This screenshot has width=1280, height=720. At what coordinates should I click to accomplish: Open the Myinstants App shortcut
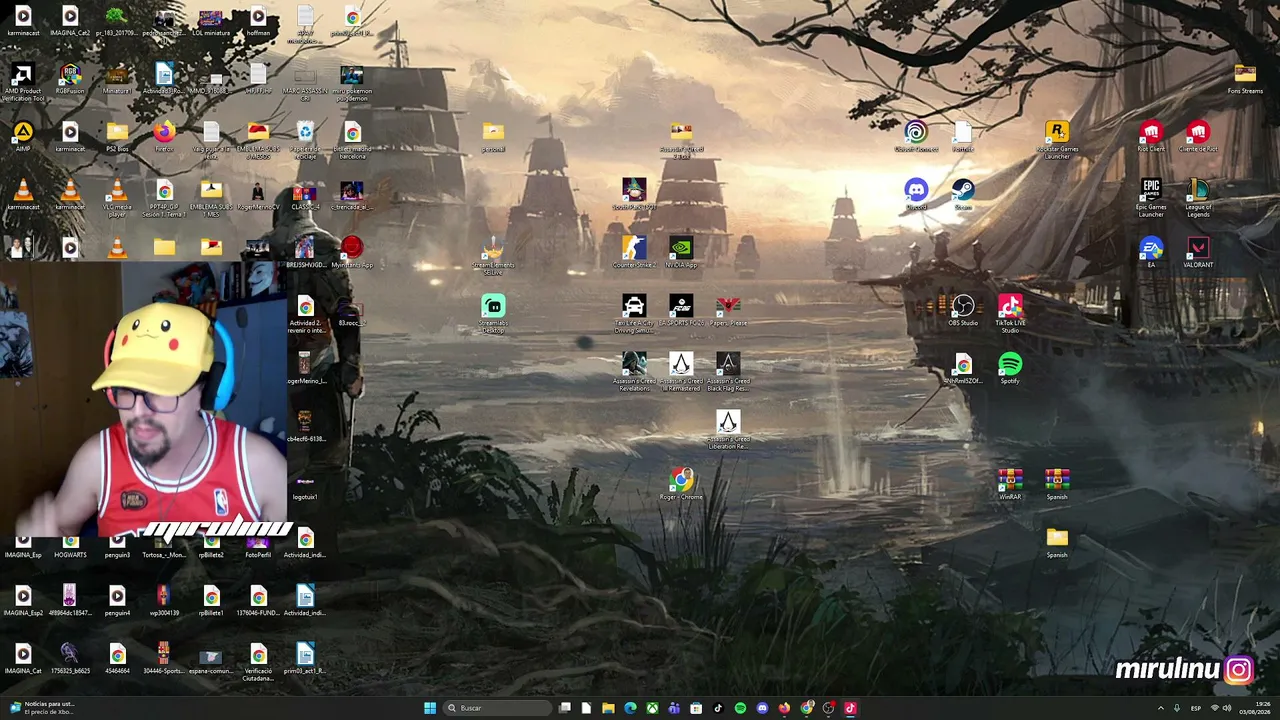click(x=352, y=254)
